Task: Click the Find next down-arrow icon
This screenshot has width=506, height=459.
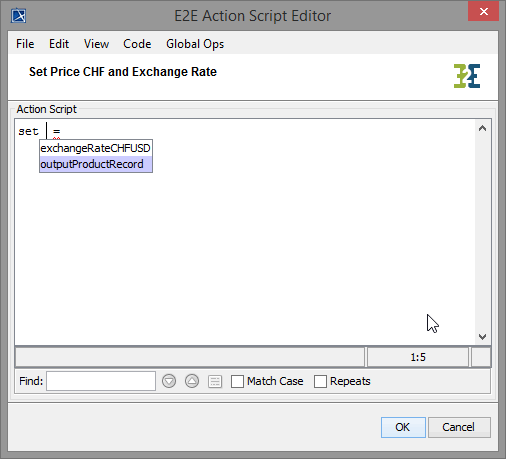Action: [x=169, y=381]
